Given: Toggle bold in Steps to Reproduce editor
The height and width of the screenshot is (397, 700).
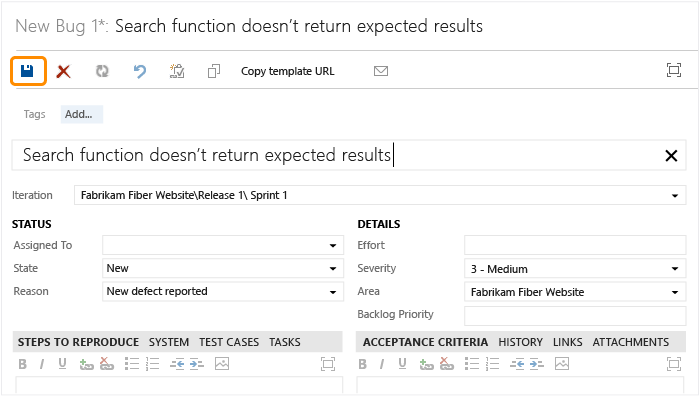Looking at the screenshot, I should (x=22, y=364).
